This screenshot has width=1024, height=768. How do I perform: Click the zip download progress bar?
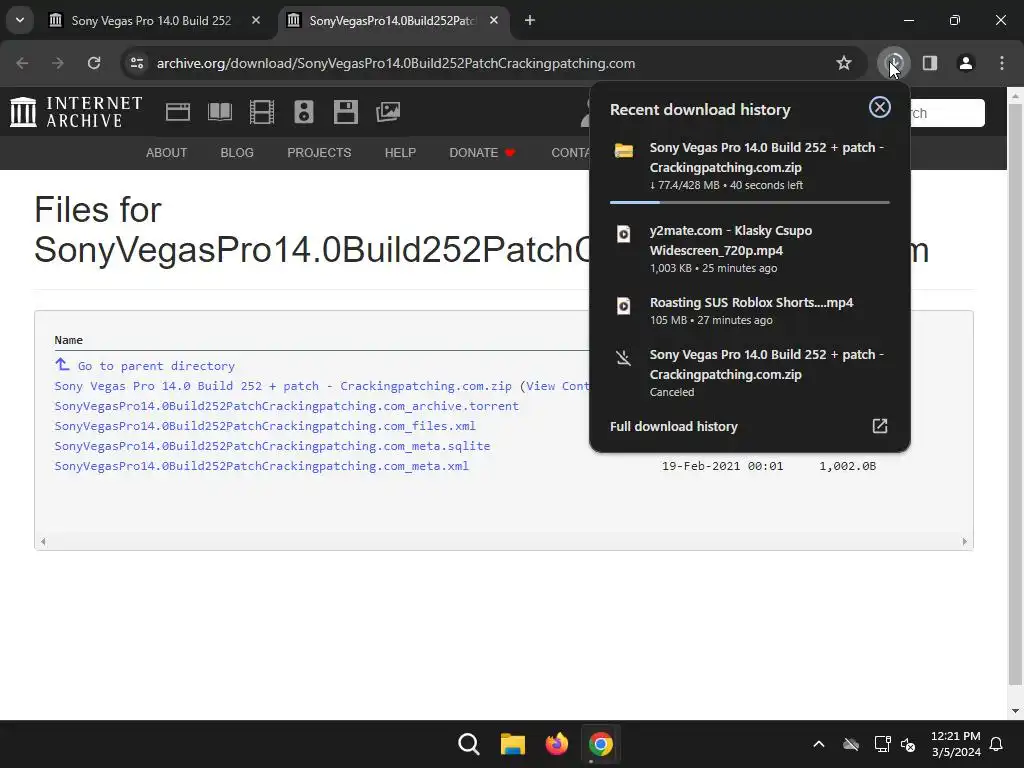pyautogui.click(x=749, y=202)
